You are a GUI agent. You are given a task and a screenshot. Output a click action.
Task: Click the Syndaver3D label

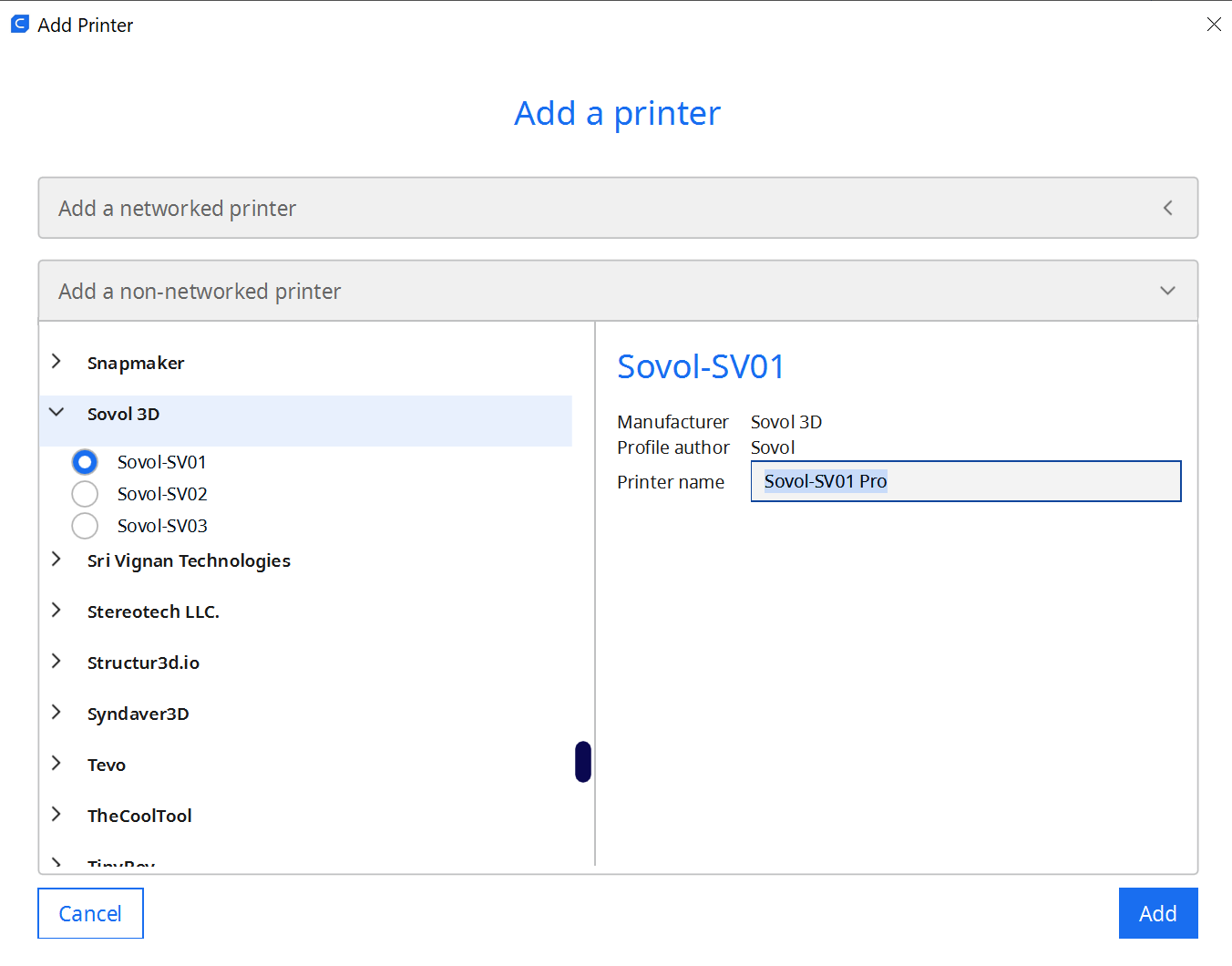pyautogui.click(x=139, y=714)
